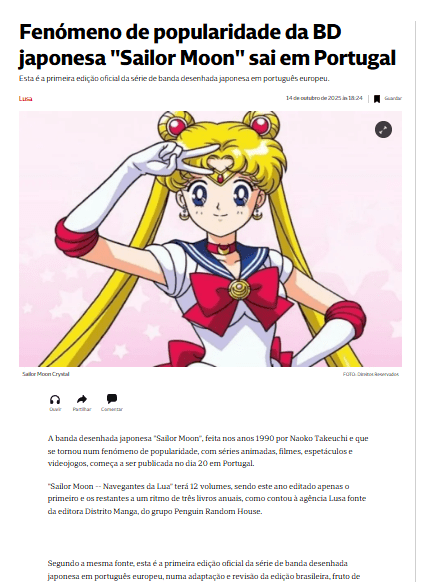
Task: Click the Ouvir text label
Action: (55, 409)
